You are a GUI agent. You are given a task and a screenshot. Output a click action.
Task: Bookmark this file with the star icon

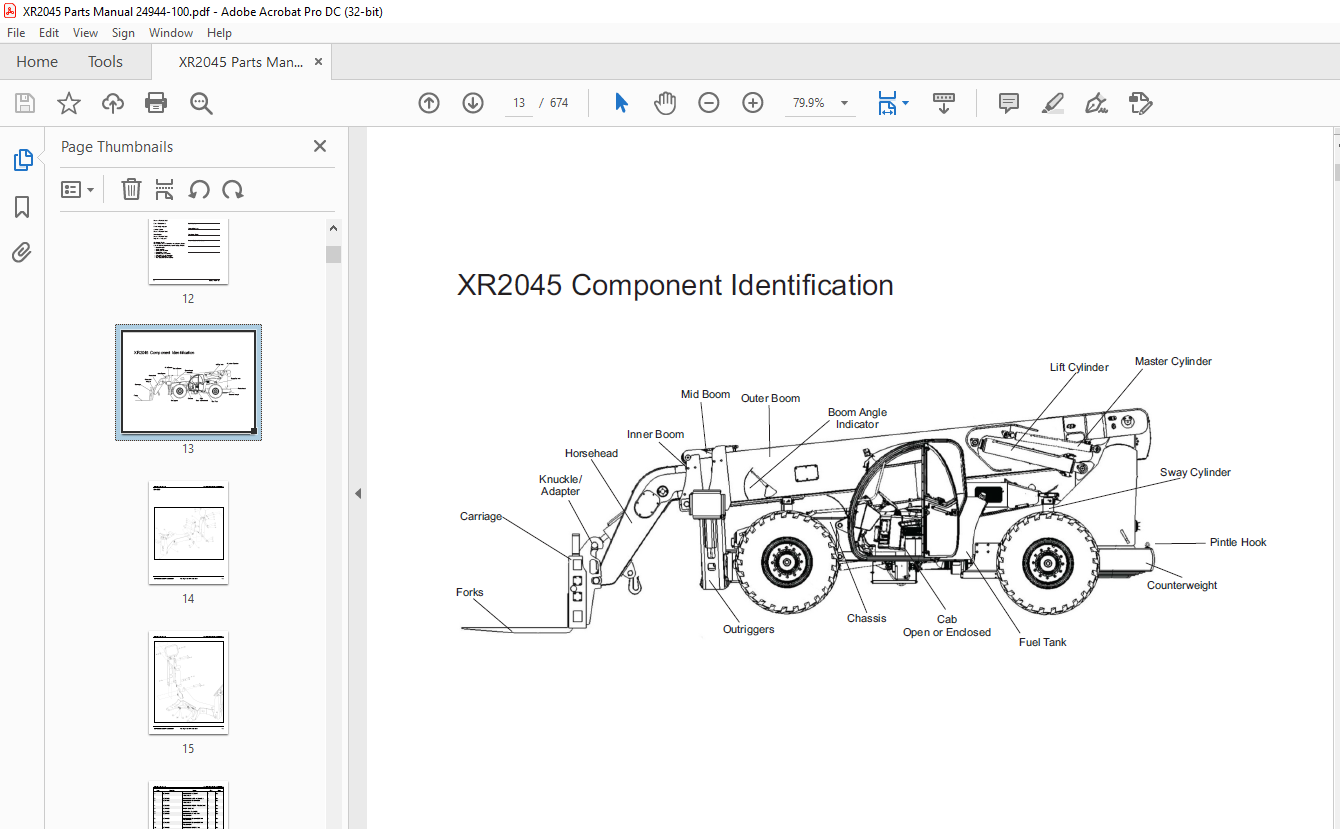[69, 103]
